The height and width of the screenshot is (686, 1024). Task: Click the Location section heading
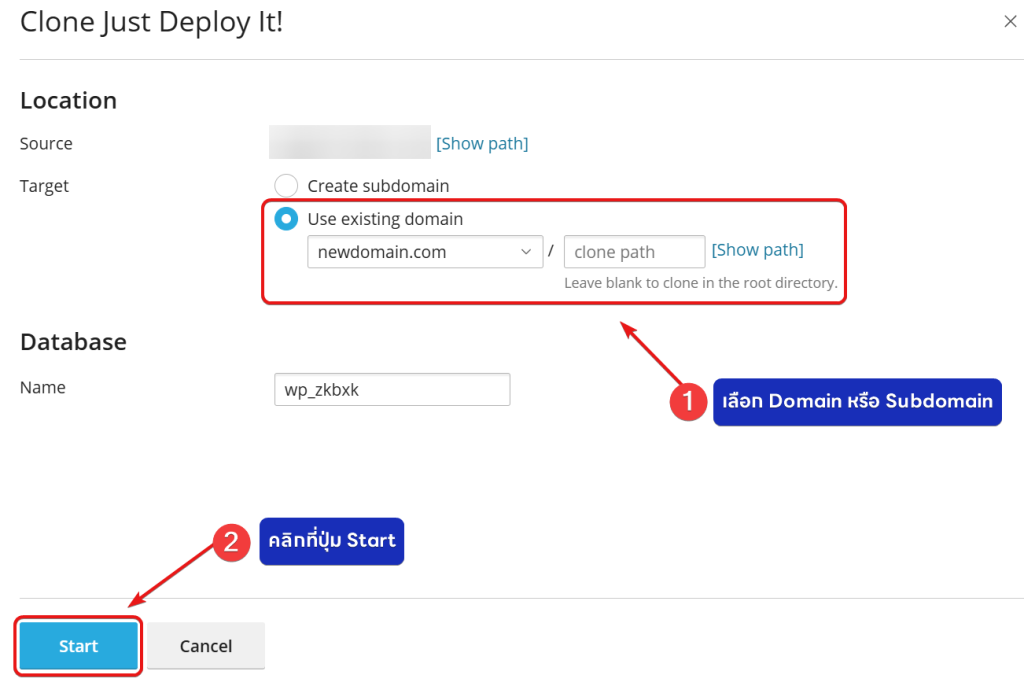tap(68, 101)
